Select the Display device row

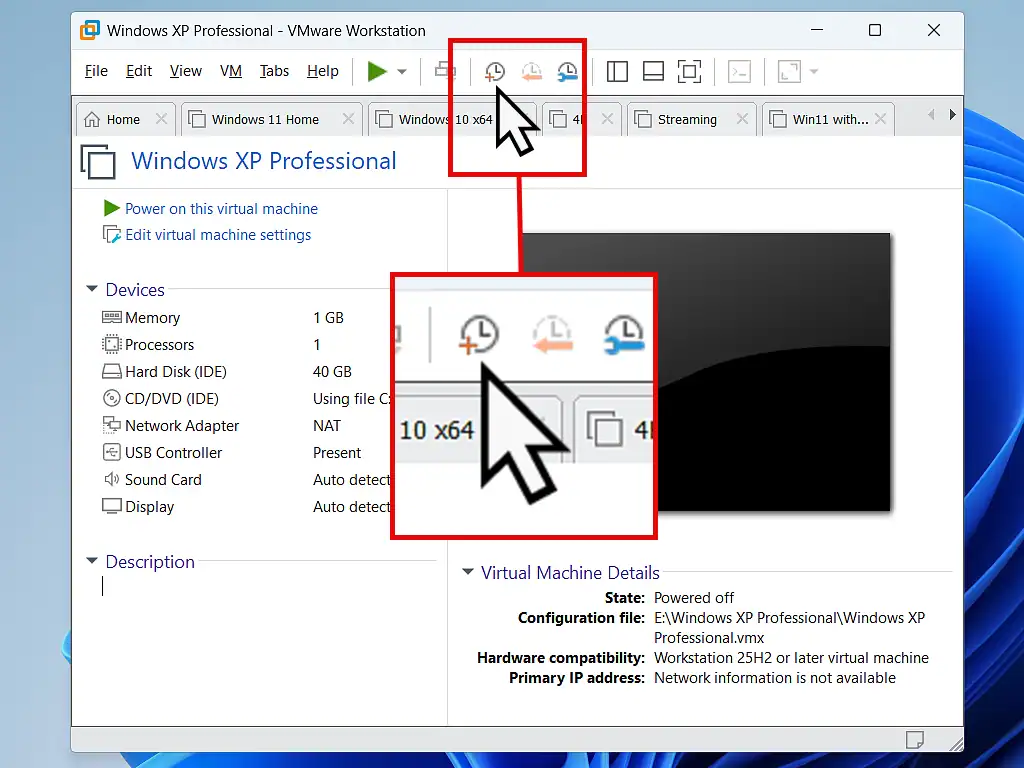click(246, 507)
